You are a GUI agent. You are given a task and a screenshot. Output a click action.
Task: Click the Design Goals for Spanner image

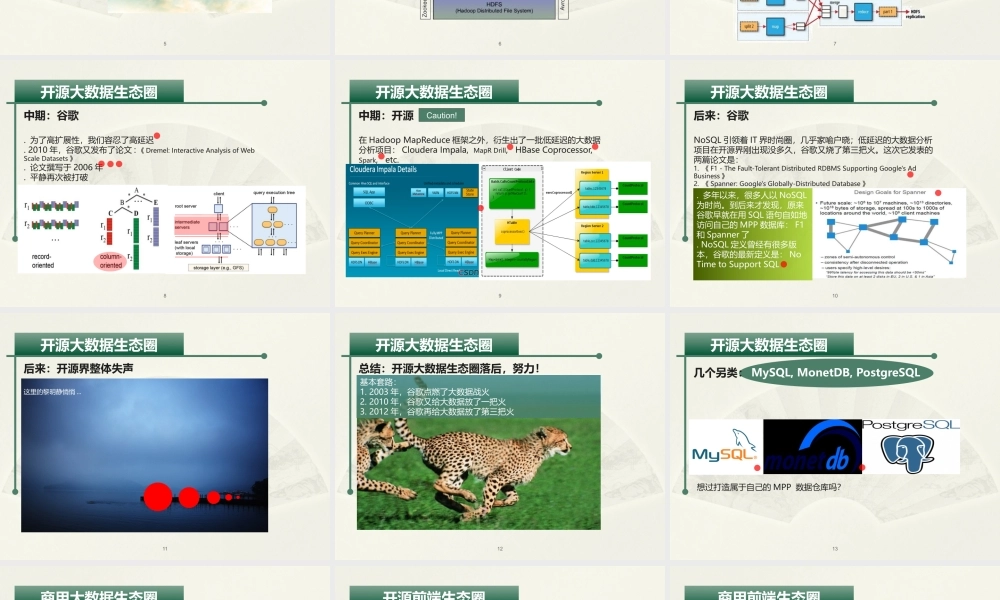890,233
